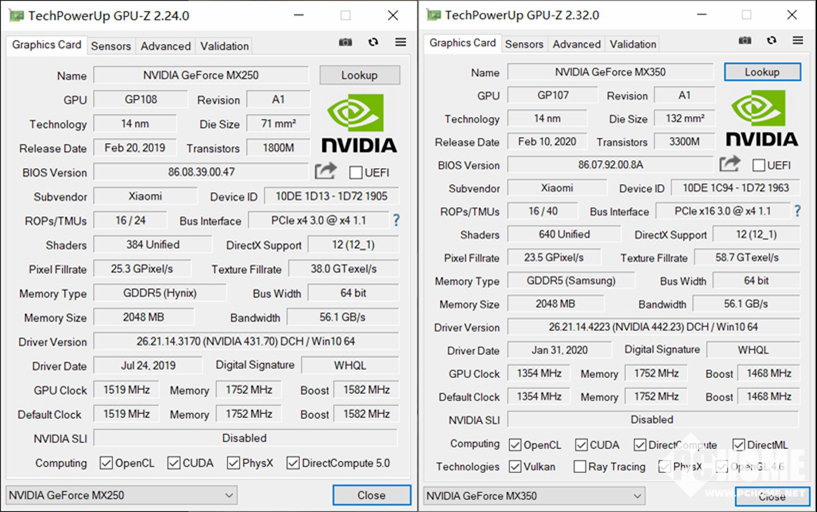Click the BIOS share/export icon in MX350 window

[729, 164]
